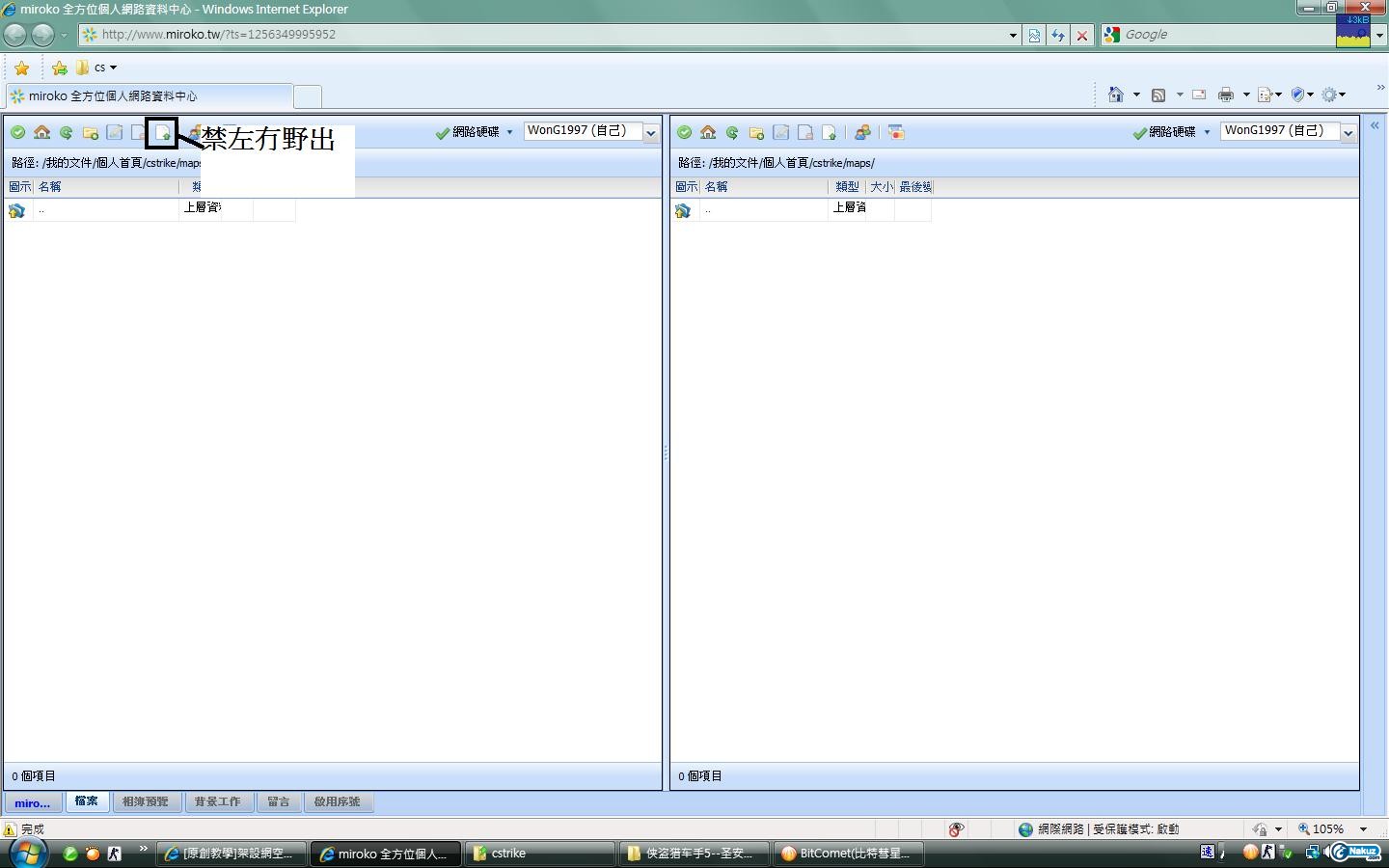Open parent folder icon in the right panel list

tap(683, 210)
